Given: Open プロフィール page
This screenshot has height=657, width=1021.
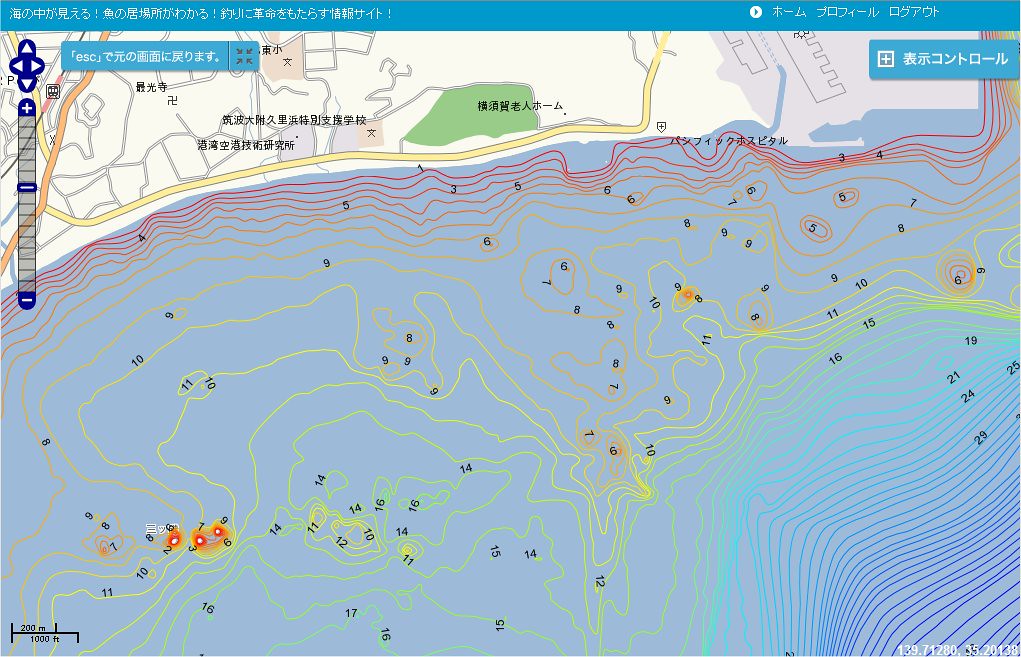Looking at the screenshot, I should [847, 12].
